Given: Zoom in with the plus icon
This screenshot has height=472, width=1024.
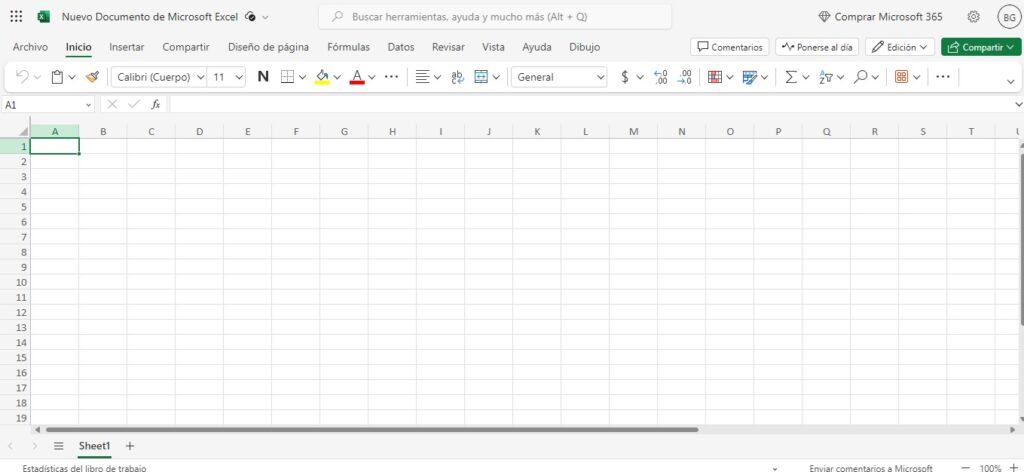Looking at the screenshot, I should point(1014,467).
